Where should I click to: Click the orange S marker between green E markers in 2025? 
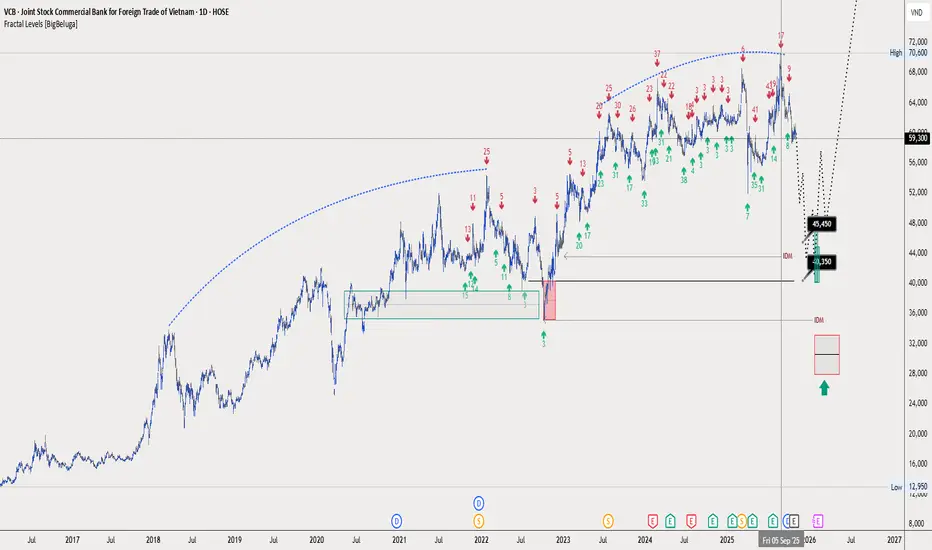(x=742, y=521)
